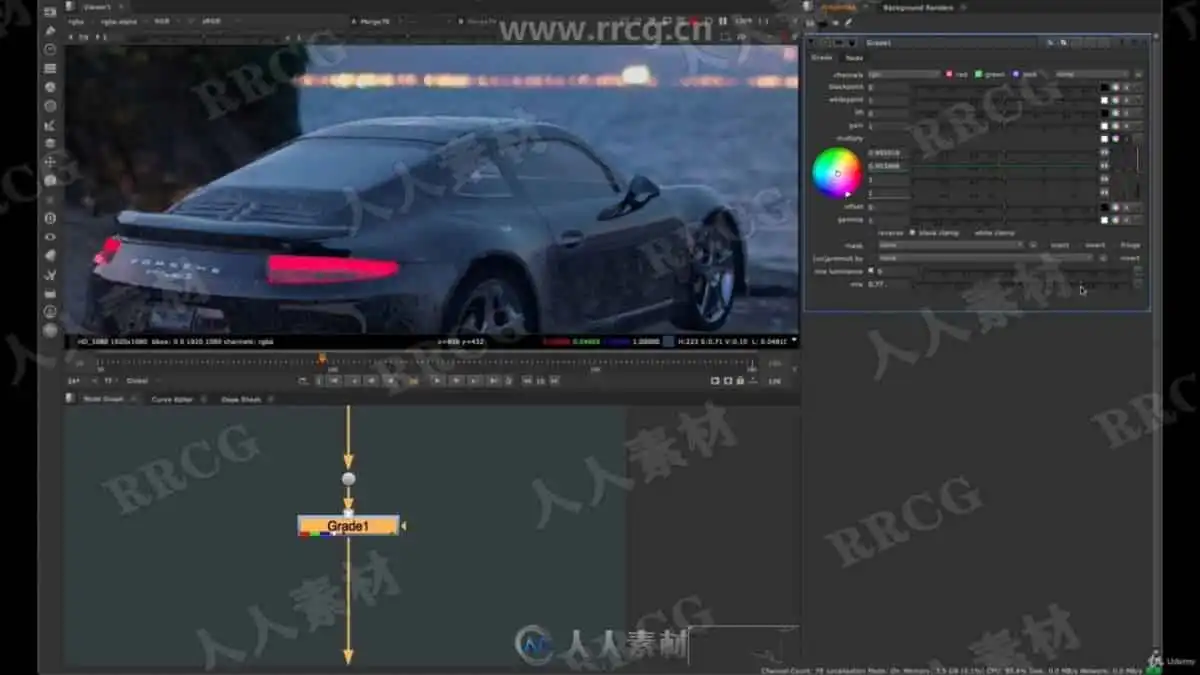This screenshot has height=675, width=1200.
Task: Open the viewer rgba layer dropdown
Action: (x=80, y=20)
